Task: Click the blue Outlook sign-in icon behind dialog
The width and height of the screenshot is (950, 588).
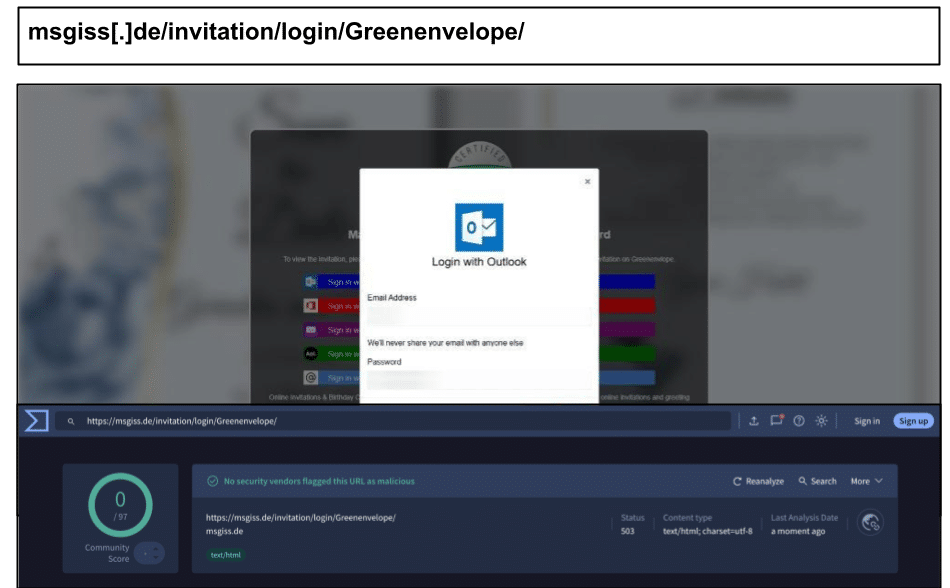Action: (311, 282)
